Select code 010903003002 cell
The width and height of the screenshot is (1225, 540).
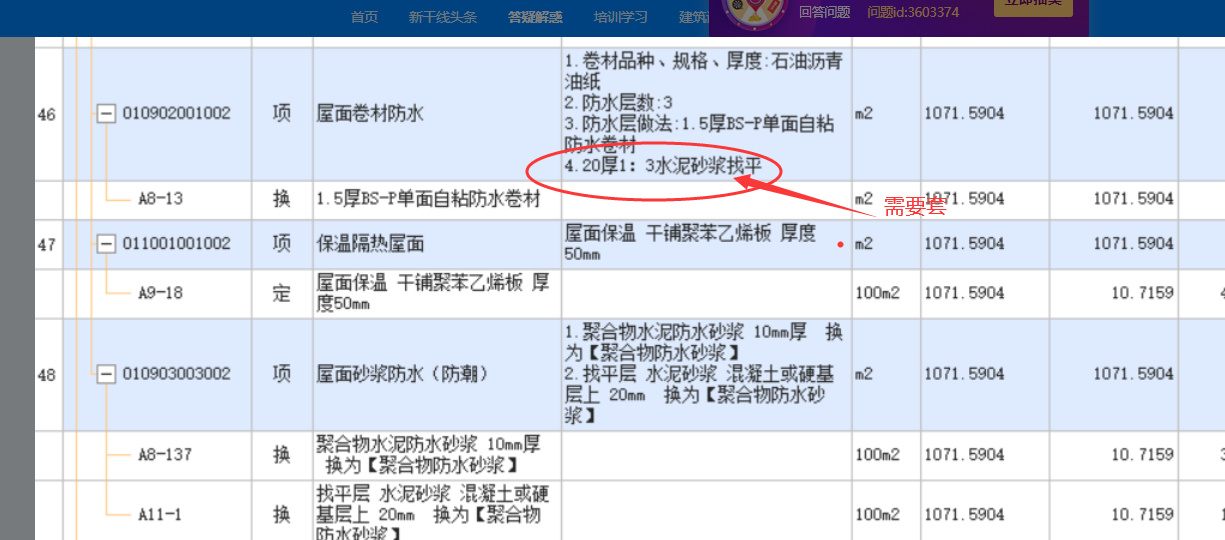pos(176,373)
